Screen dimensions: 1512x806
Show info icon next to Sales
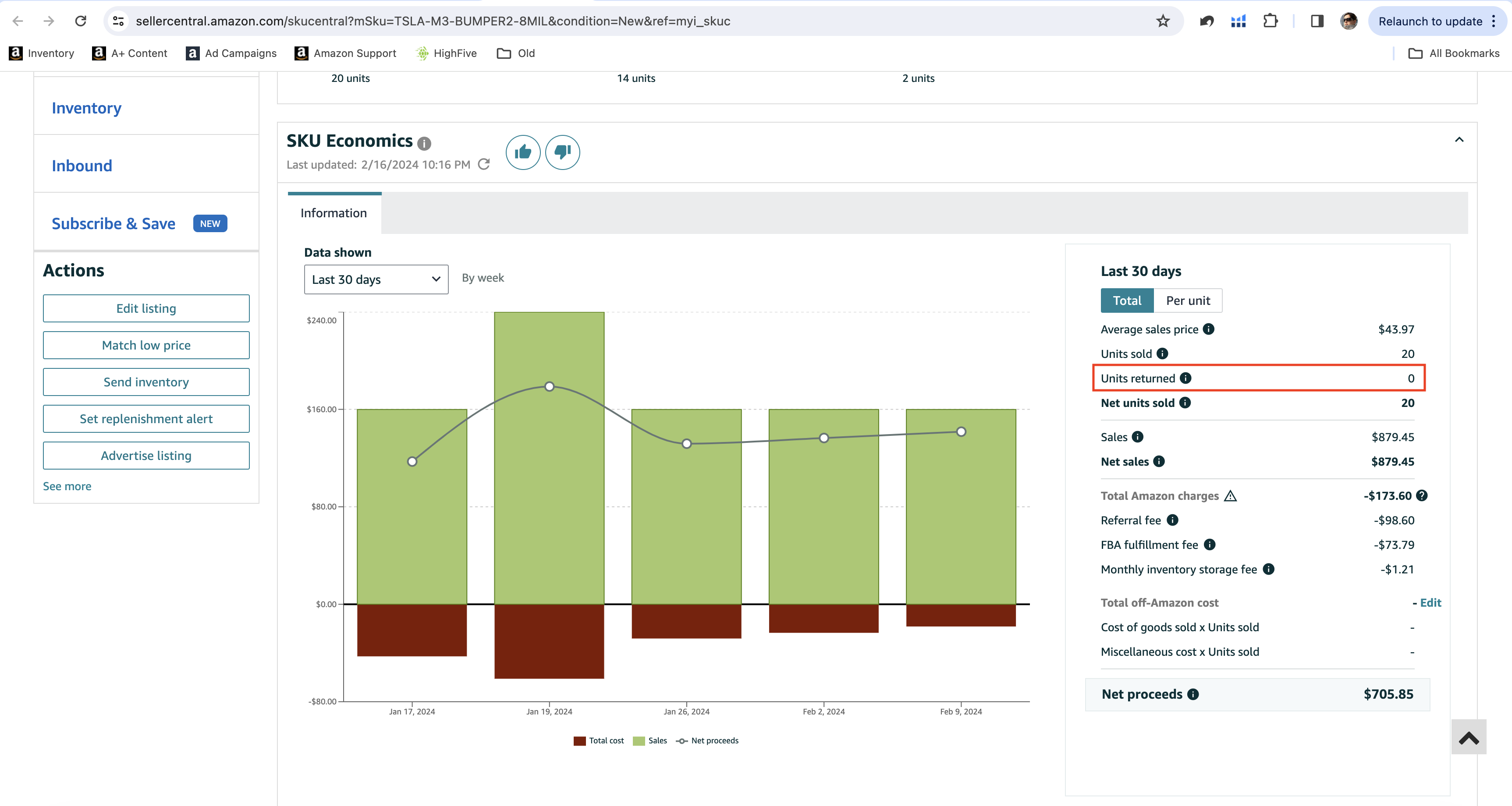coord(1137,436)
